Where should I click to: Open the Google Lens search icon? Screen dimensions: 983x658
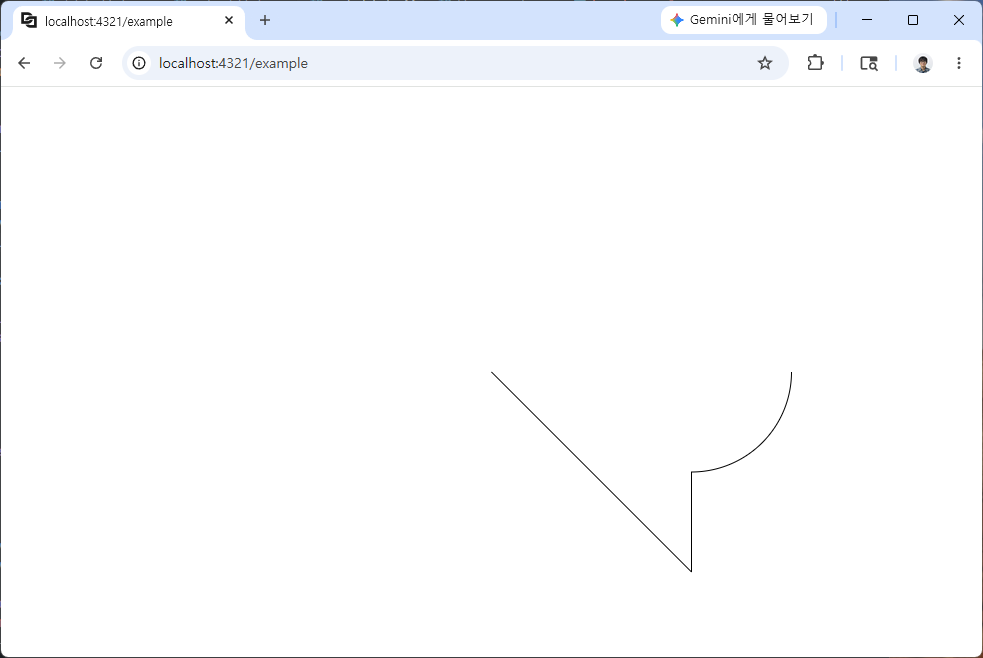click(x=869, y=63)
